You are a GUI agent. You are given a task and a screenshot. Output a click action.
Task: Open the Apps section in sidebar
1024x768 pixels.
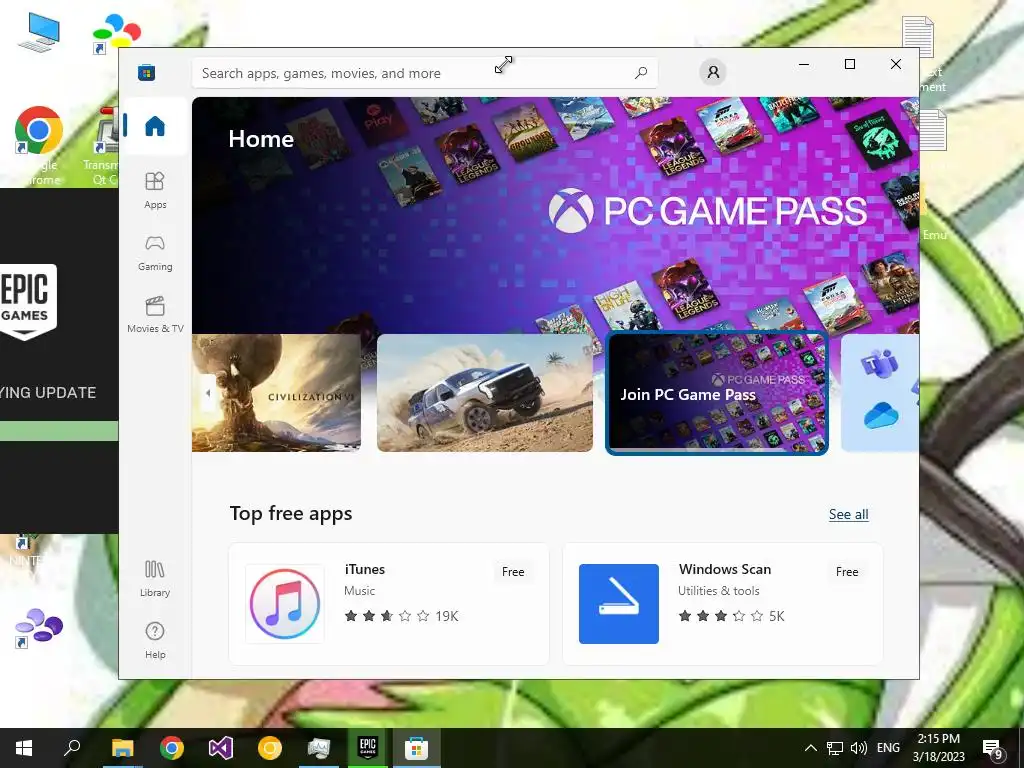point(155,190)
